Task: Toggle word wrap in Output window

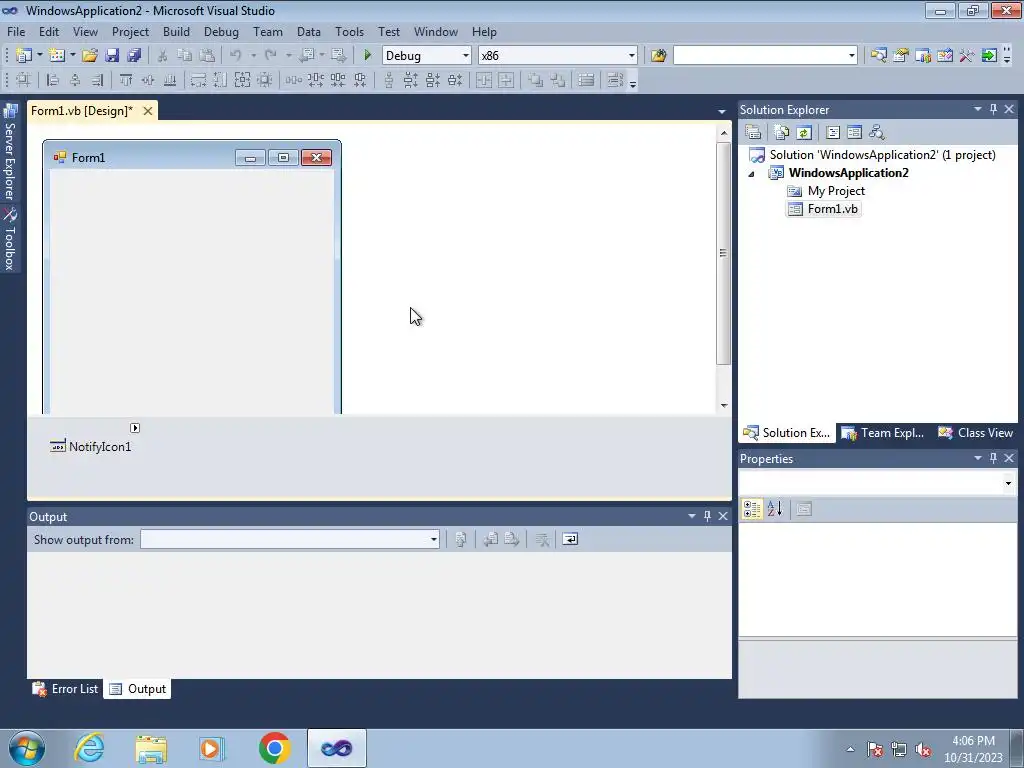Action: click(570, 539)
